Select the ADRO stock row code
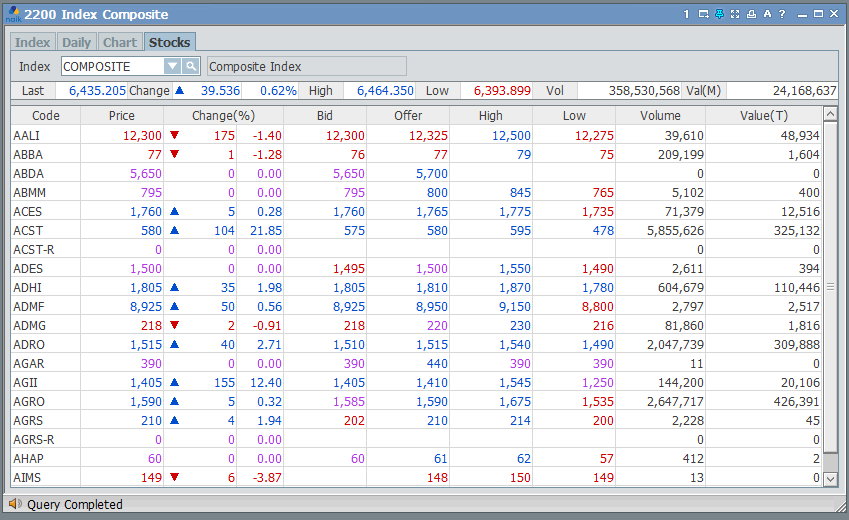Viewport: 849px width, 520px height. tap(29, 345)
